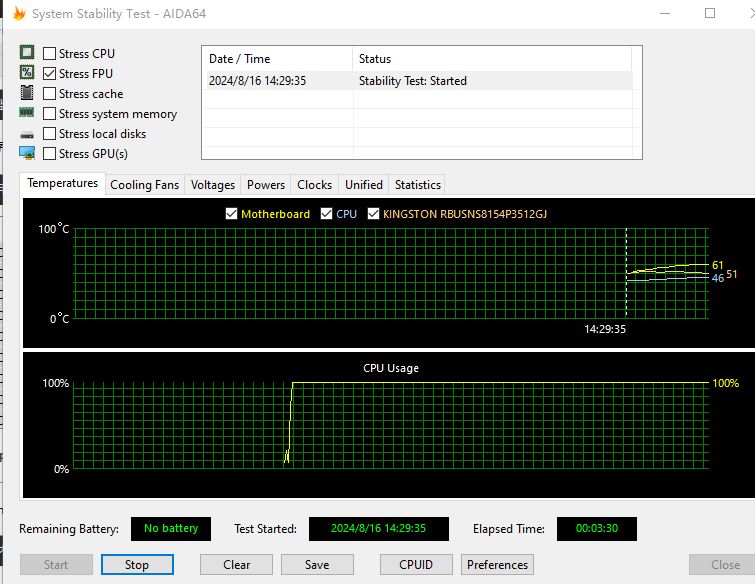The image size is (755, 584).
Task: Click the cache chip icon beside Stress cache
Action: click(x=27, y=93)
